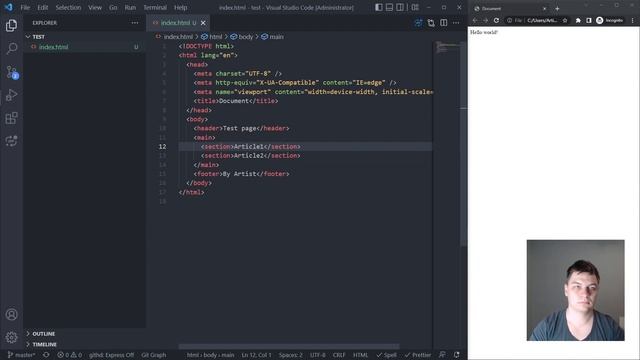The width and height of the screenshot is (640, 360).
Task: Click the VS Code logo icon
Action: pos(9,7)
